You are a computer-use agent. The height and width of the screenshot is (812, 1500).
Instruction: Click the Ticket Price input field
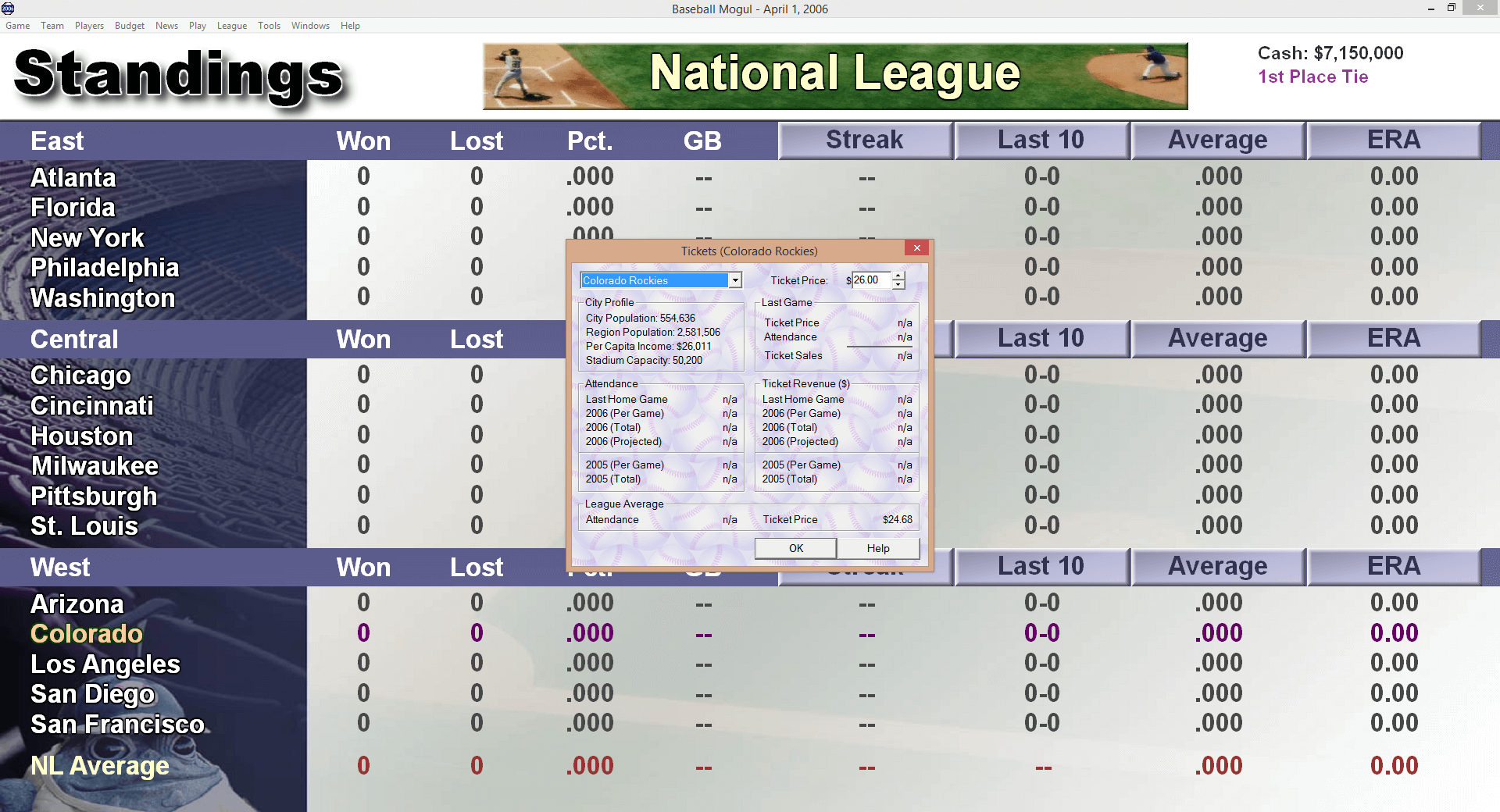tap(871, 280)
